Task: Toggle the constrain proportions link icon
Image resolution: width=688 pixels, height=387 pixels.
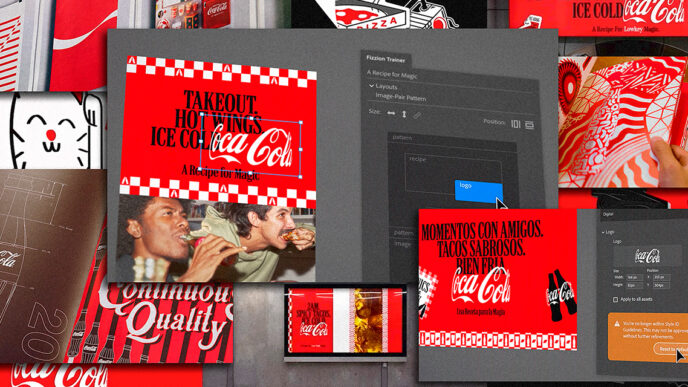Action: [x=417, y=115]
